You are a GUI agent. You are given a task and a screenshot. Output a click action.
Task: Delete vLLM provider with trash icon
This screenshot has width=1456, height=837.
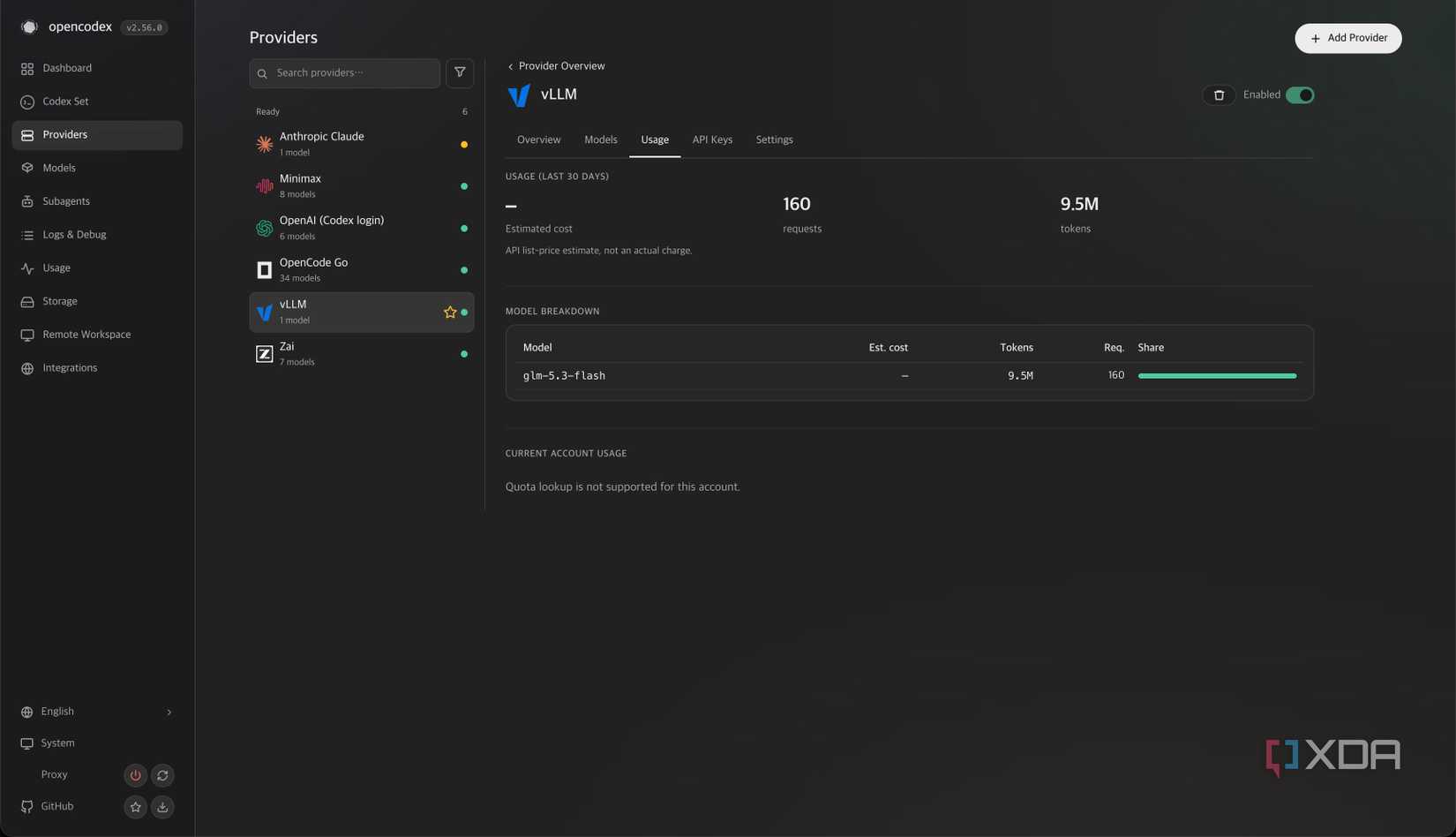click(1219, 95)
